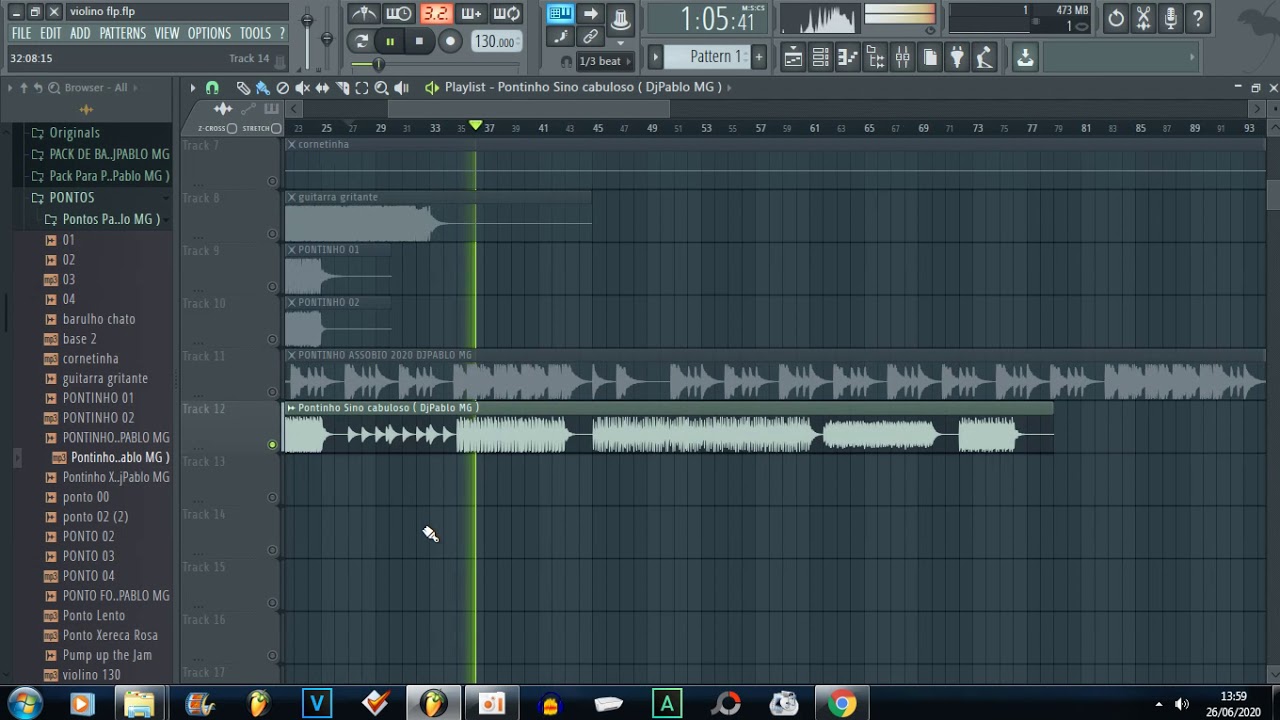Select the Draw pencil tool in Playlist
Image resolution: width=1280 pixels, height=720 pixels.
pyautogui.click(x=243, y=88)
